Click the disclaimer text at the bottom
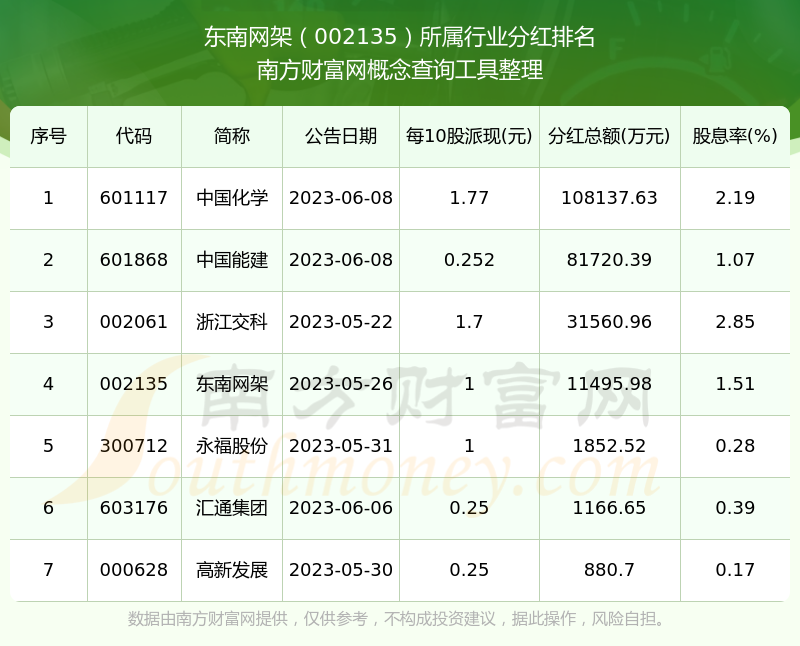The image size is (800, 646). click(397, 619)
